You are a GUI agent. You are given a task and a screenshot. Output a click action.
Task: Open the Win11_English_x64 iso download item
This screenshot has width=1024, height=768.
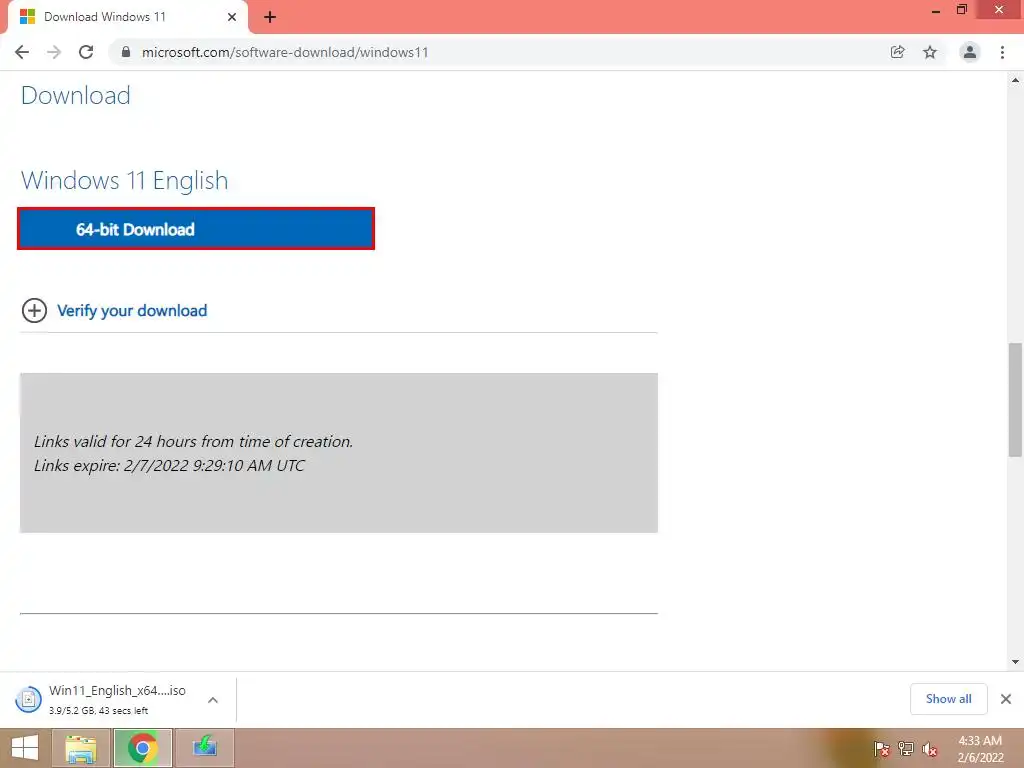[117, 699]
